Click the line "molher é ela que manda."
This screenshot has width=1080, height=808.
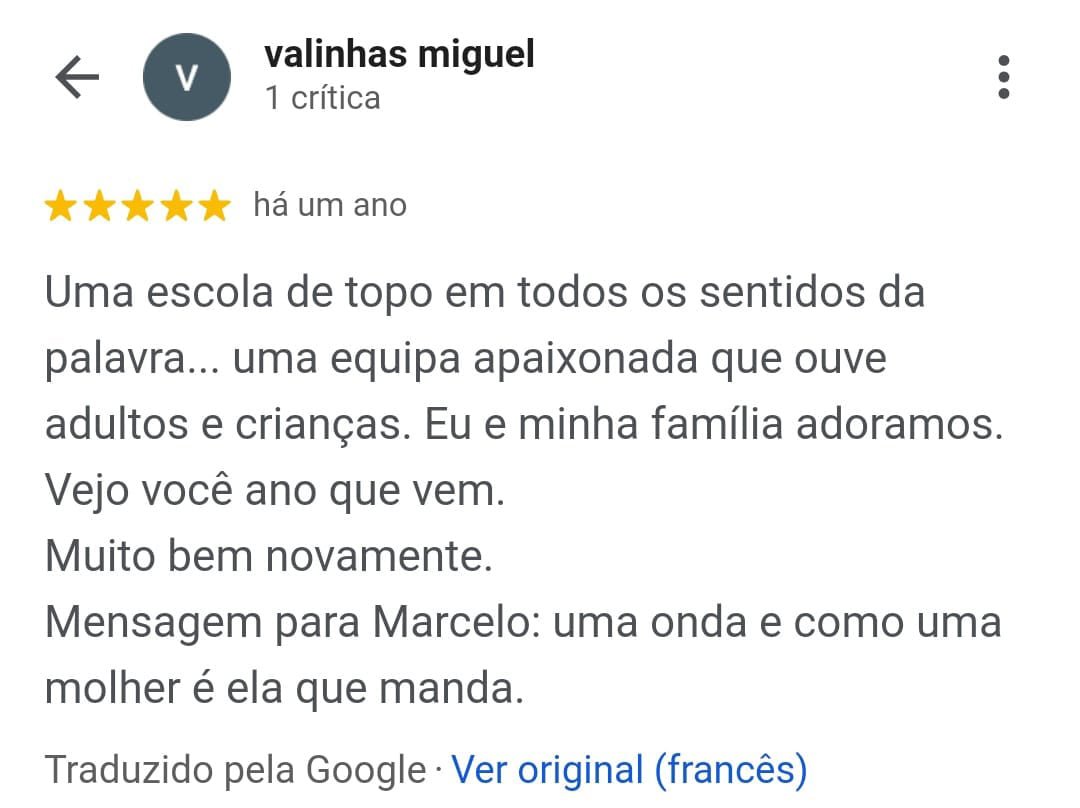pyautogui.click(x=284, y=689)
